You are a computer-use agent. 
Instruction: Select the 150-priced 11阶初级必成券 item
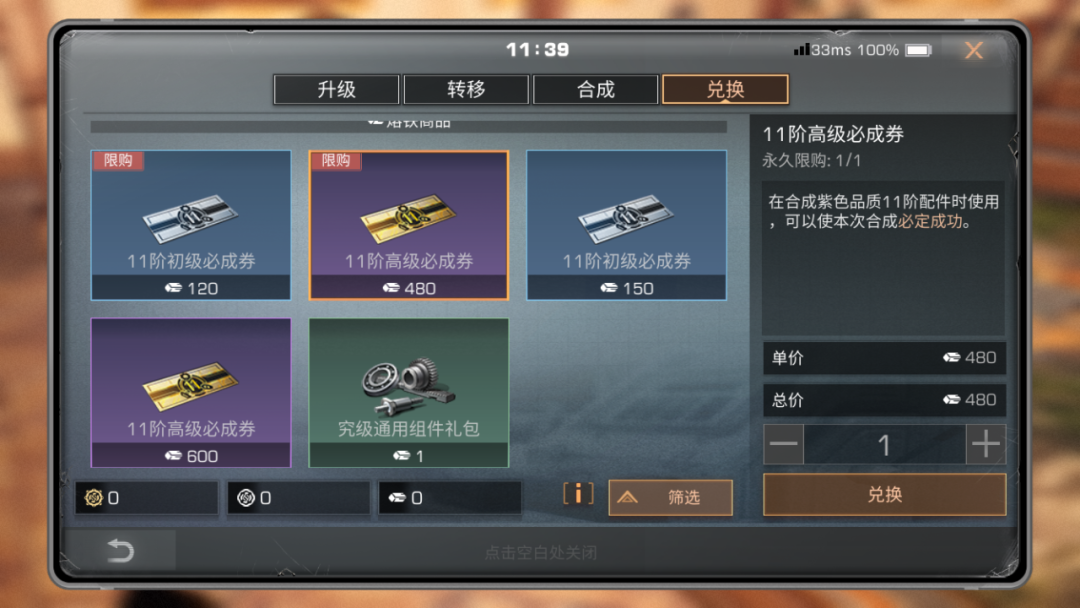627,225
